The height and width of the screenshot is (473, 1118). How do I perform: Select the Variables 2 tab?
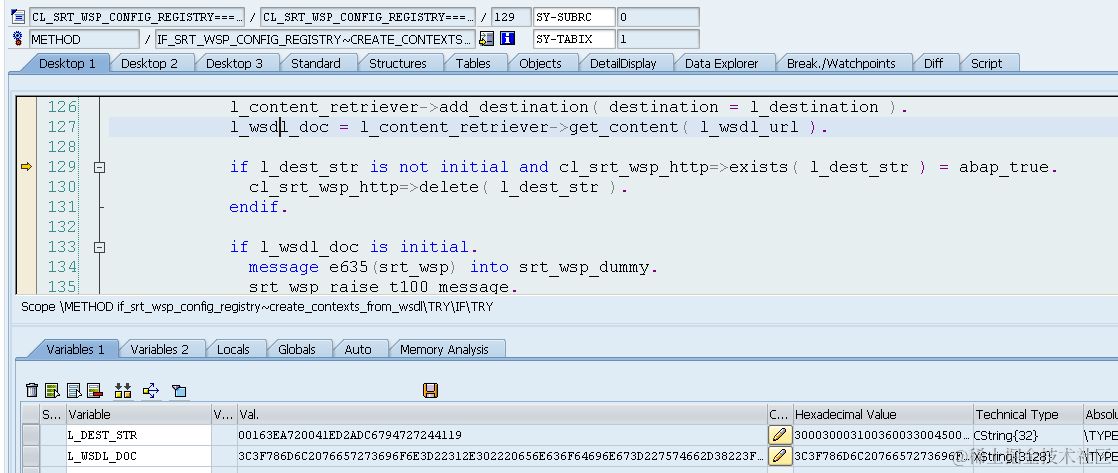pos(160,350)
